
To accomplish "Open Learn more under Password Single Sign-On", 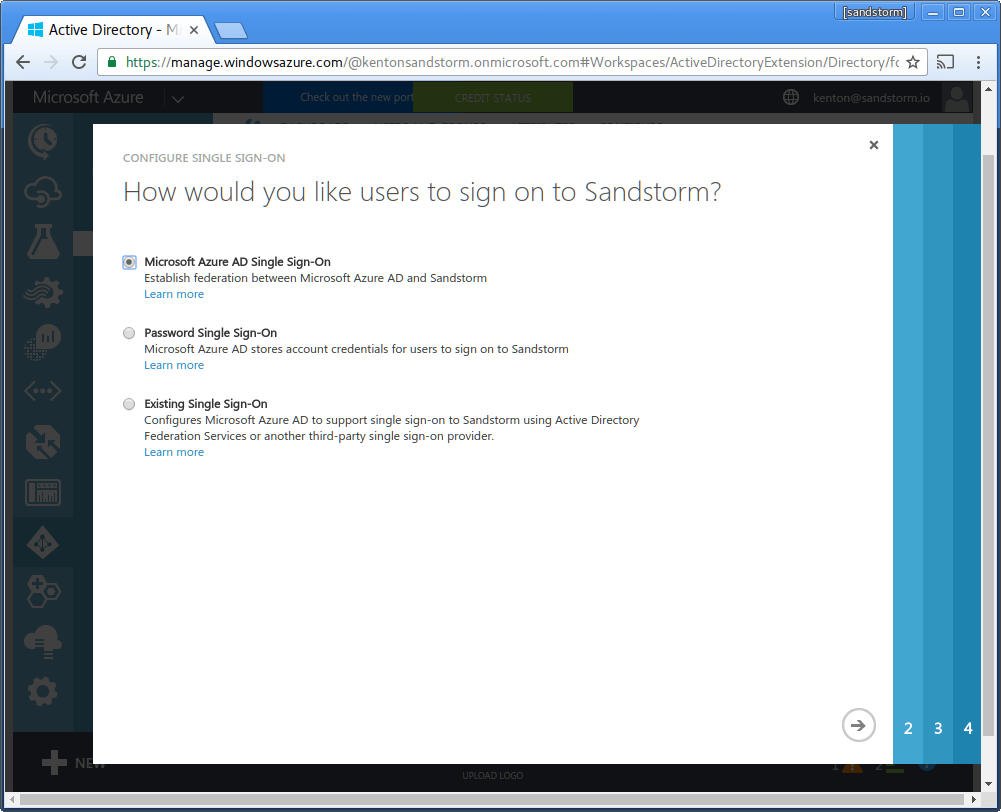I will tap(174, 365).
